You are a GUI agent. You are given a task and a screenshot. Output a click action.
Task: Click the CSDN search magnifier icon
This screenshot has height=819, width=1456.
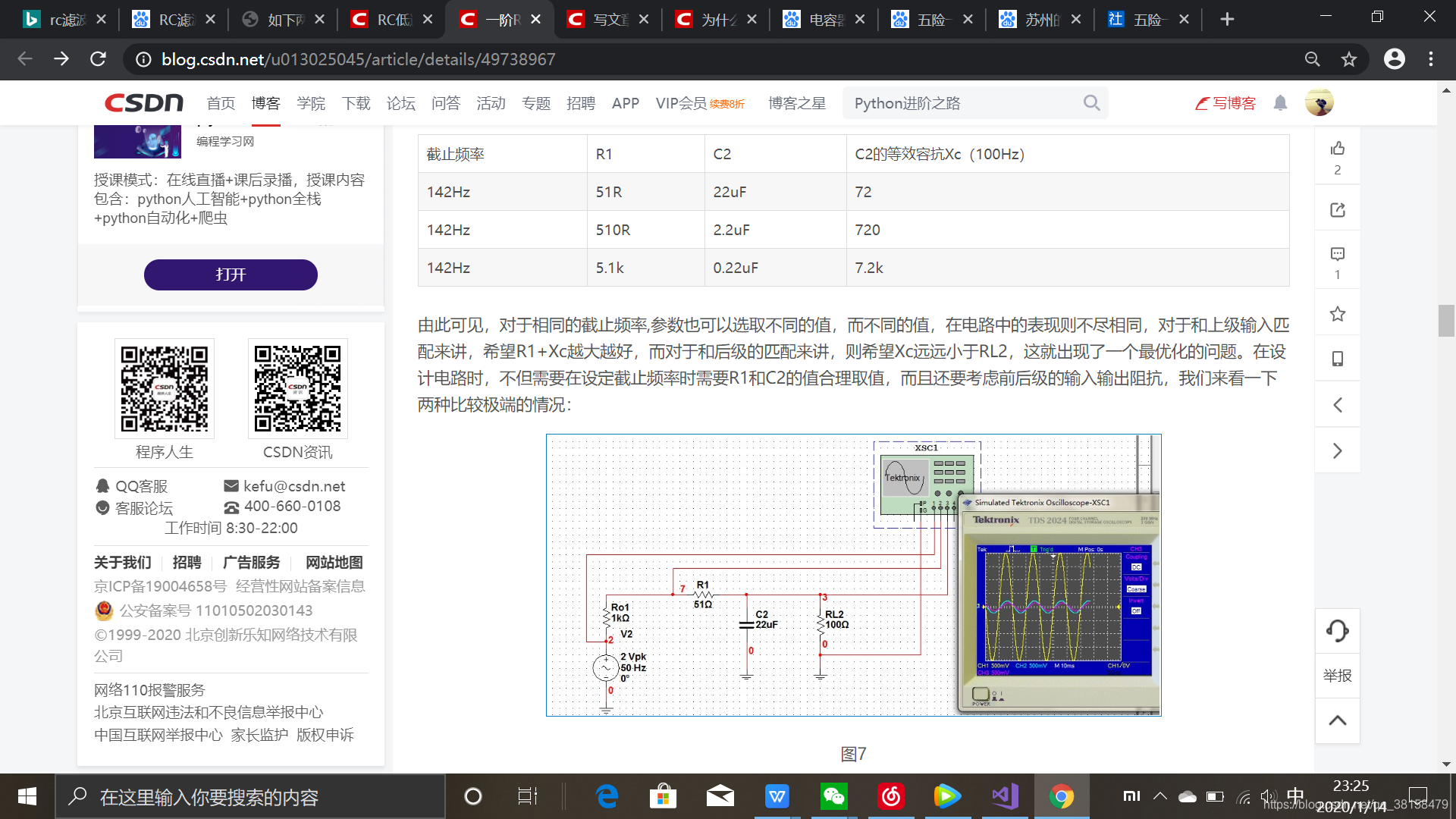(1092, 102)
